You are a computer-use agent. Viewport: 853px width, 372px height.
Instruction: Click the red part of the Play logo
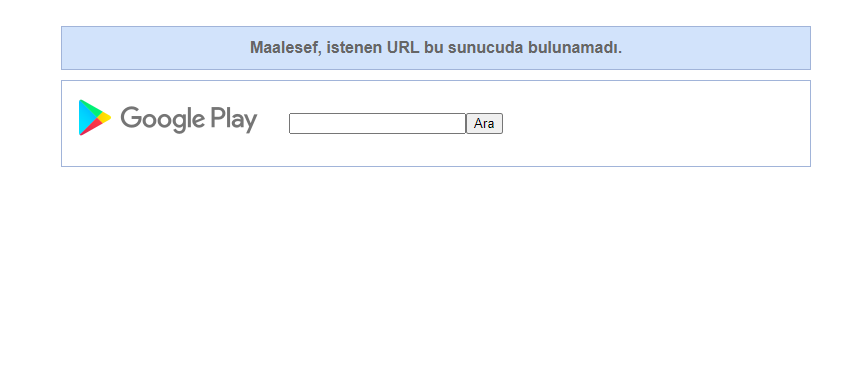click(92, 128)
